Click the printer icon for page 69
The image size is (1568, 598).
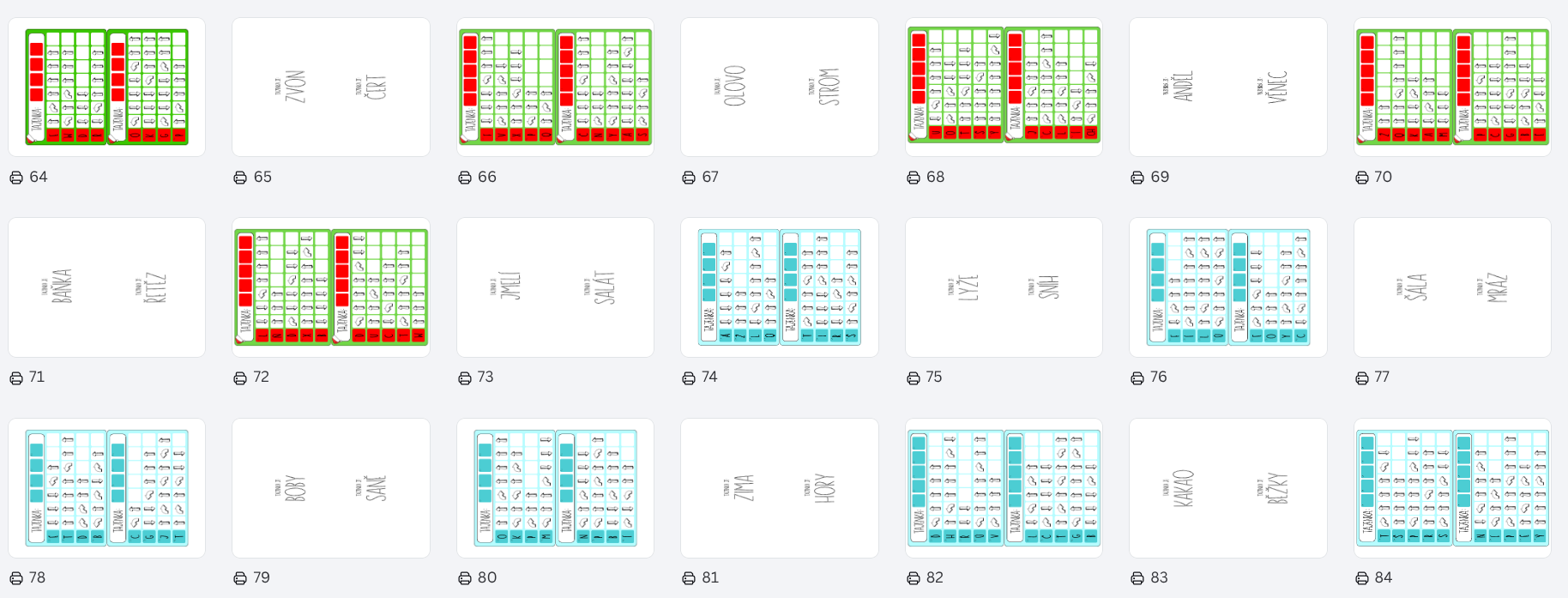(1137, 178)
